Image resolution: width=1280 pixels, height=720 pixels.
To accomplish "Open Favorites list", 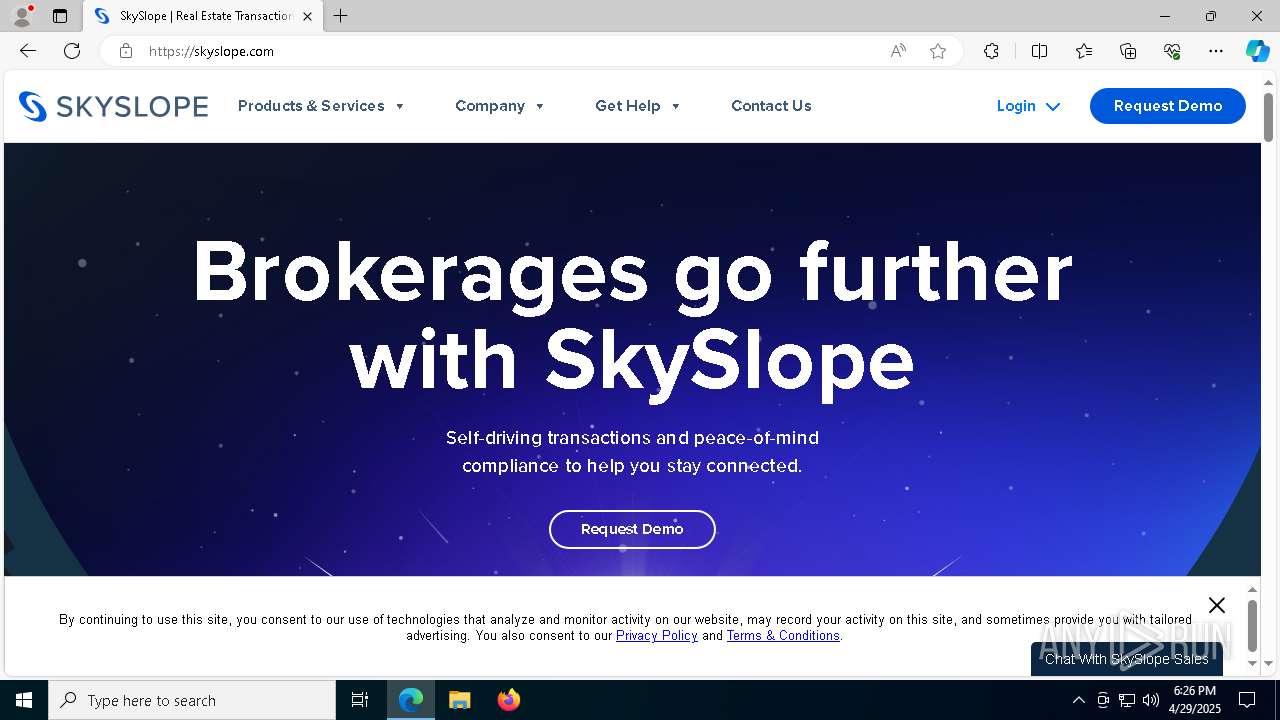I will pyautogui.click(x=1084, y=51).
